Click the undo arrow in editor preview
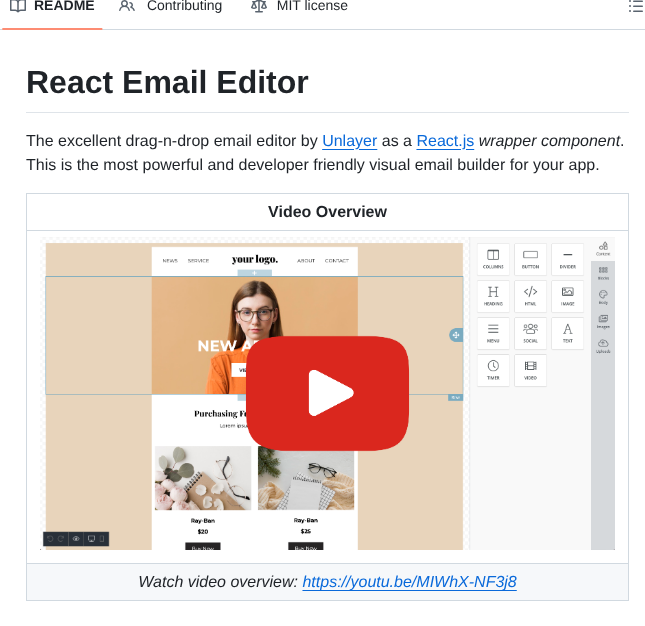 click(50, 539)
